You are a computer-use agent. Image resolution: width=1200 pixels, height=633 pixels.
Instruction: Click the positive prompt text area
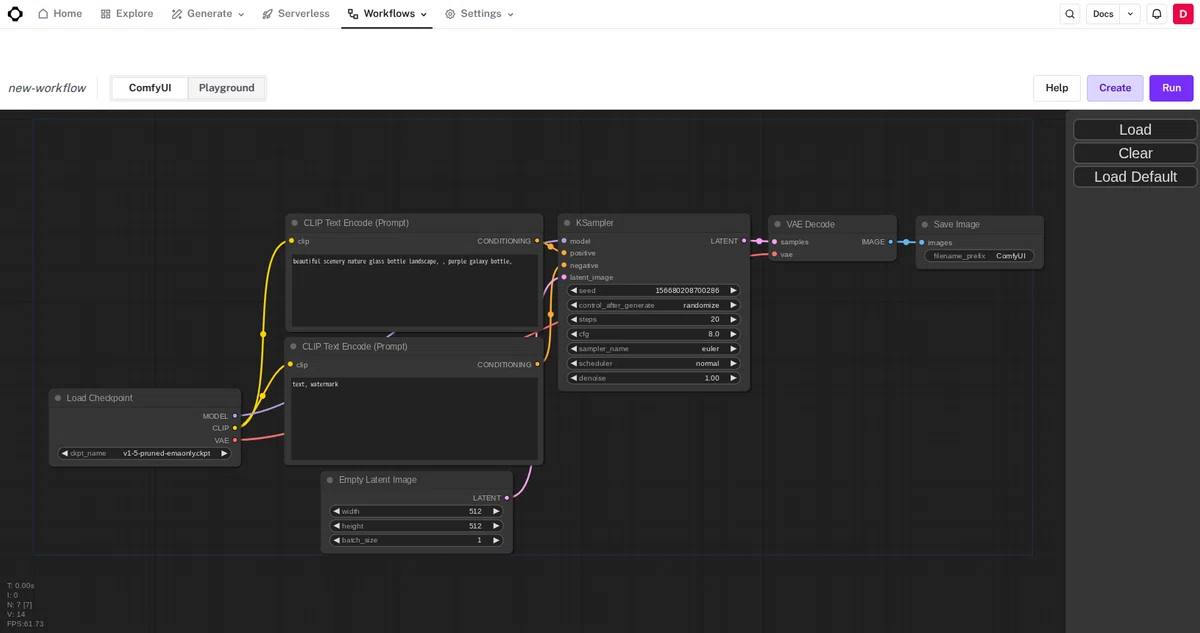pyautogui.click(x=414, y=289)
